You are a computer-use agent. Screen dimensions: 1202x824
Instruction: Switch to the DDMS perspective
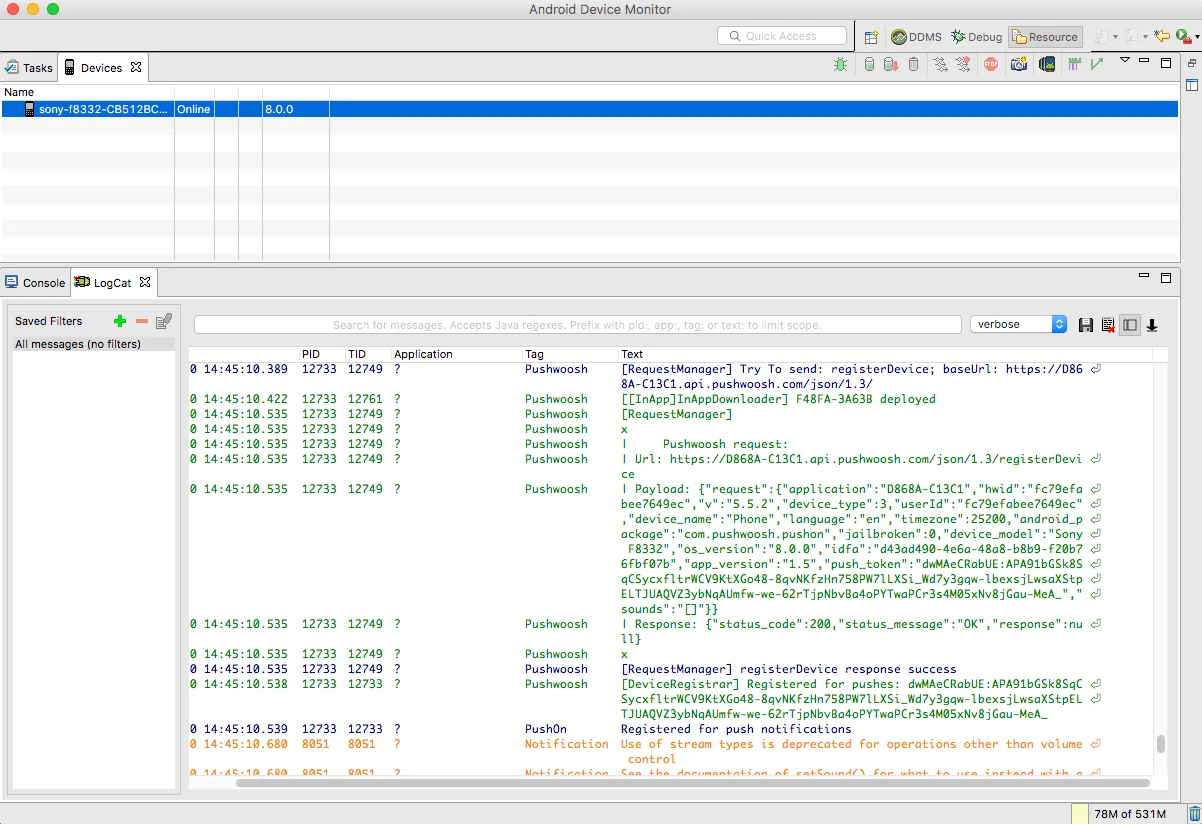point(916,37)
